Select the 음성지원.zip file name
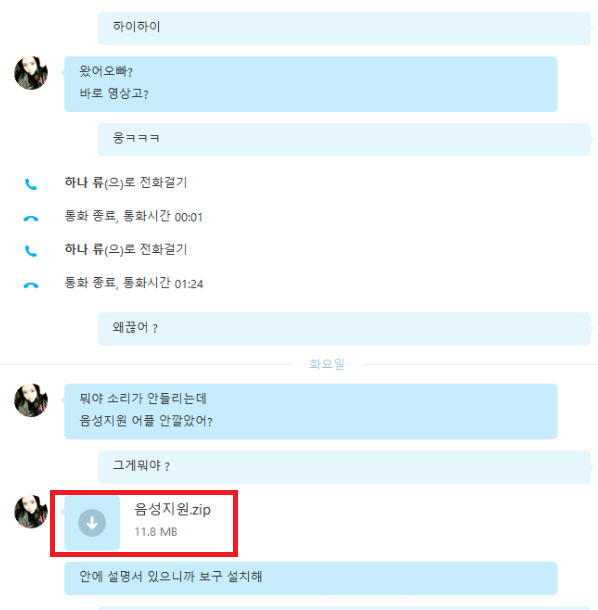 (172, 509)
